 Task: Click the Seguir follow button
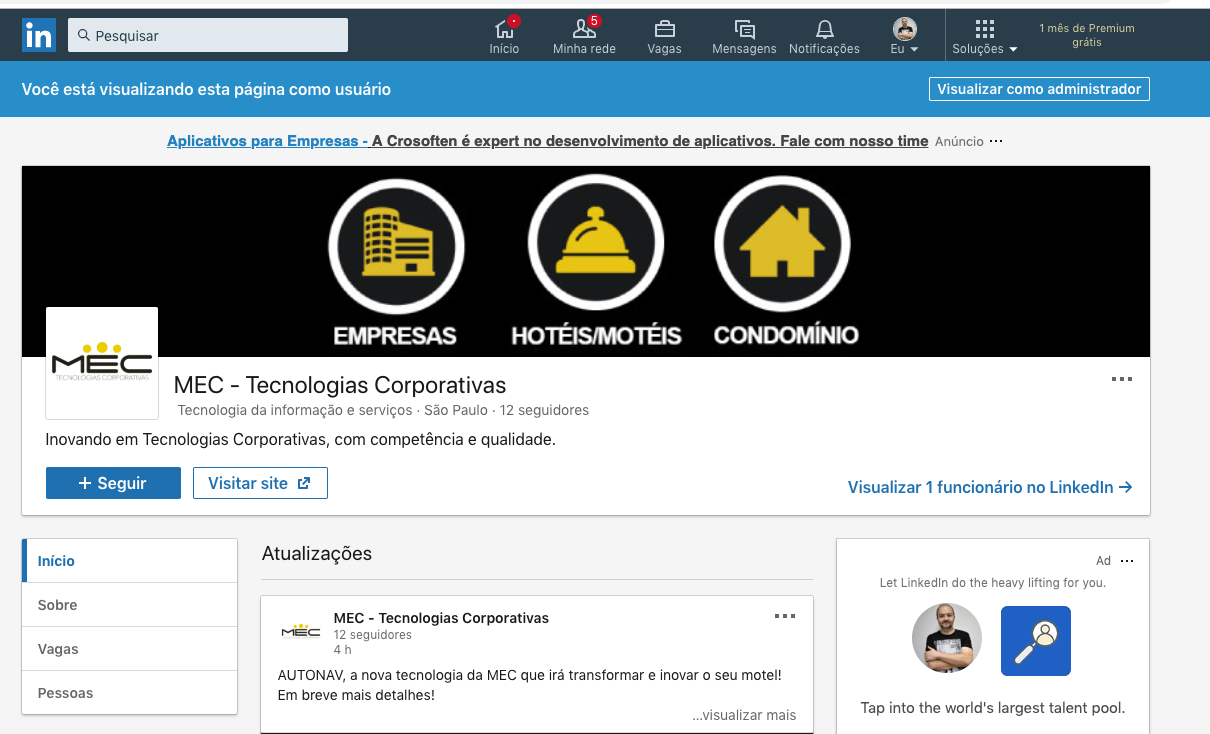pos(113,483)
